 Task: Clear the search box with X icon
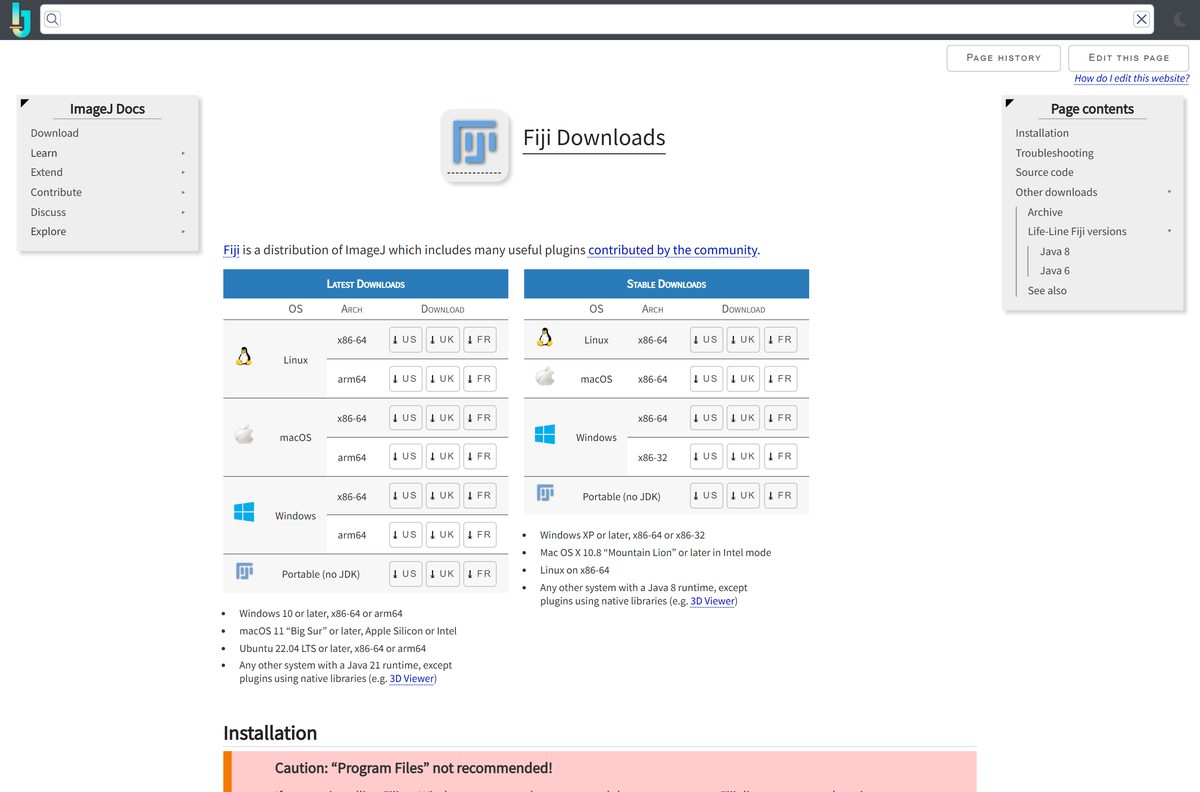[x=1141, y=19]
